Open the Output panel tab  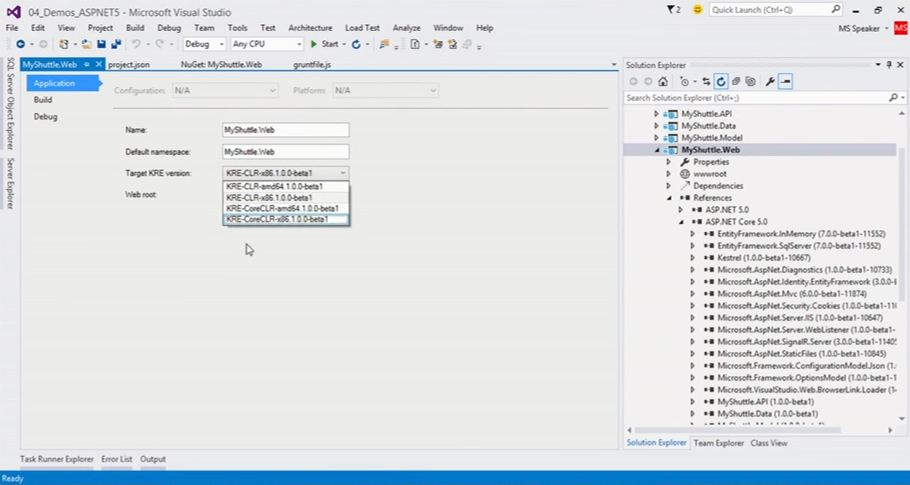(153, 459)
